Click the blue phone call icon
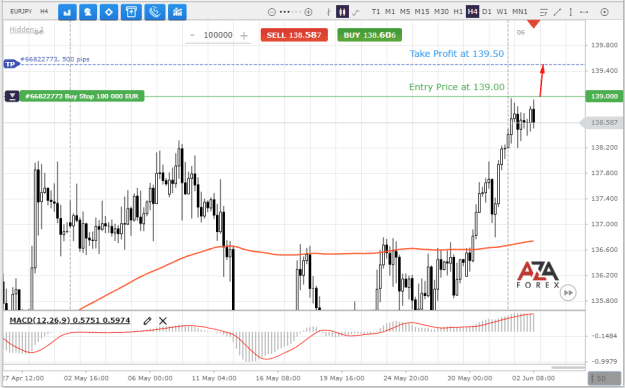625x388 pixels. (x=155, y=12)
